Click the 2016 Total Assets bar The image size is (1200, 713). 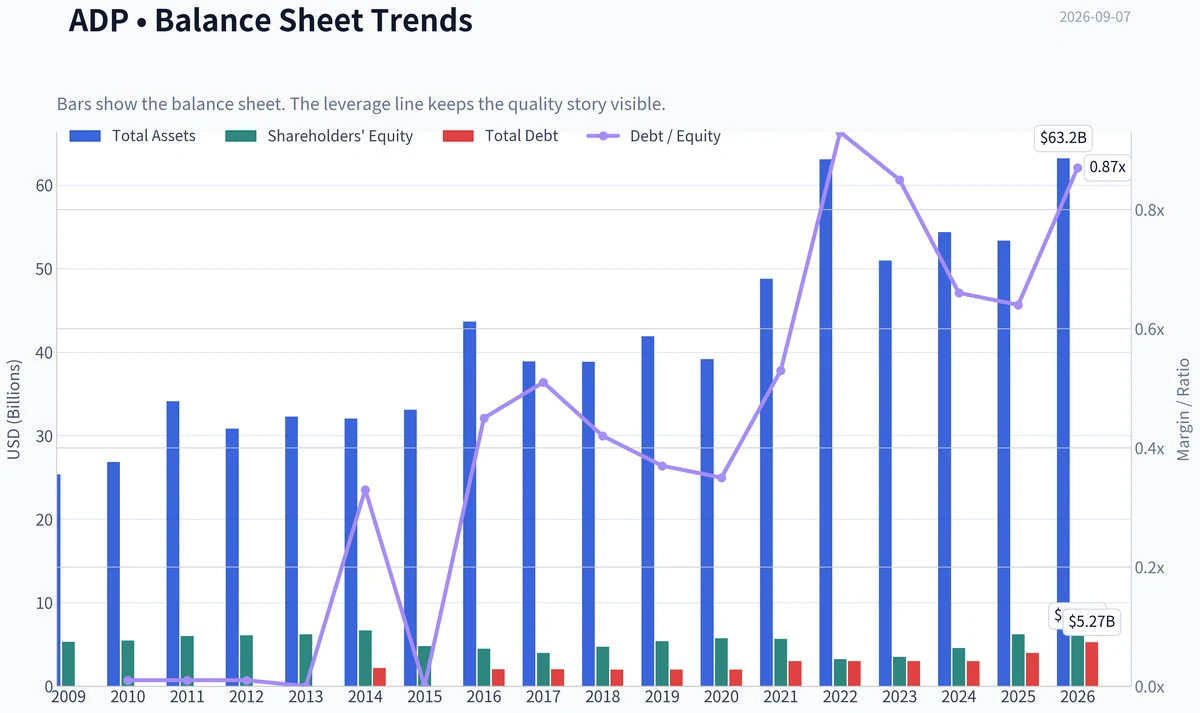click(469, 504)
